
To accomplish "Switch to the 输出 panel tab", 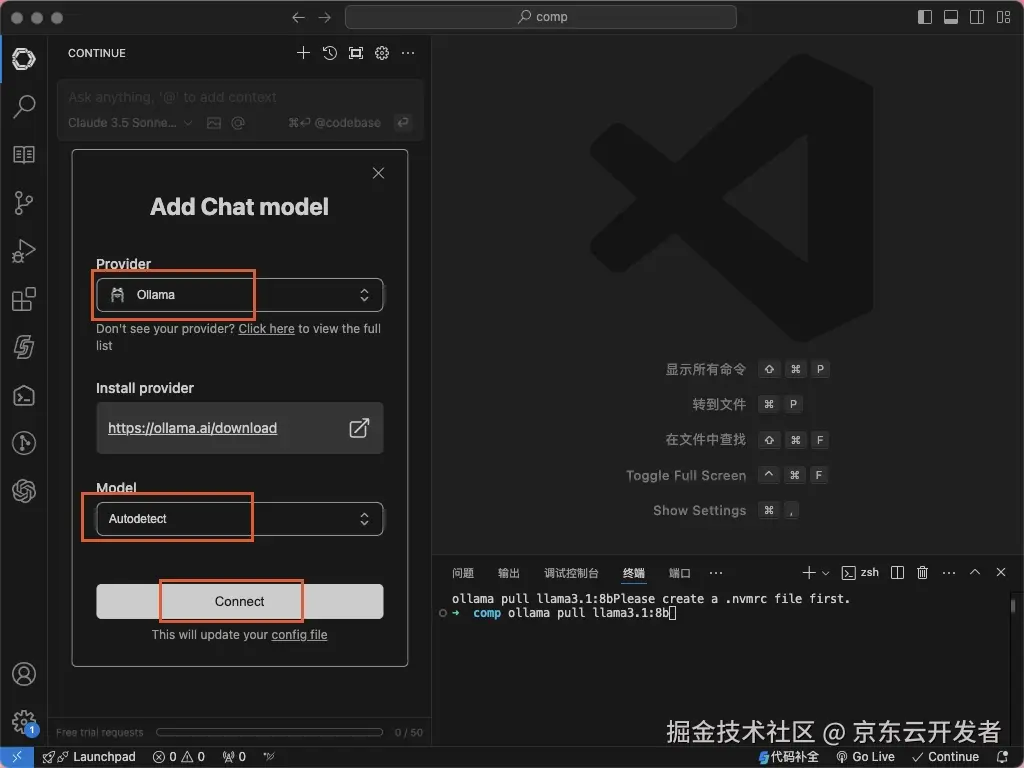I will point(509,573).
